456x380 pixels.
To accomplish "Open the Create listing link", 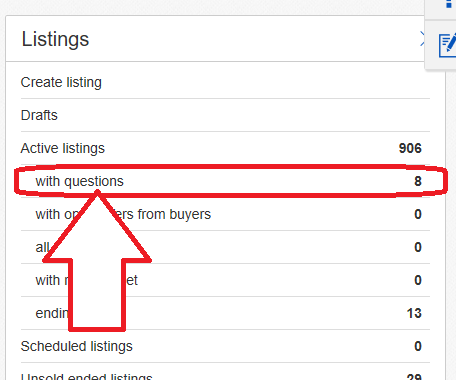I will 61,82.
